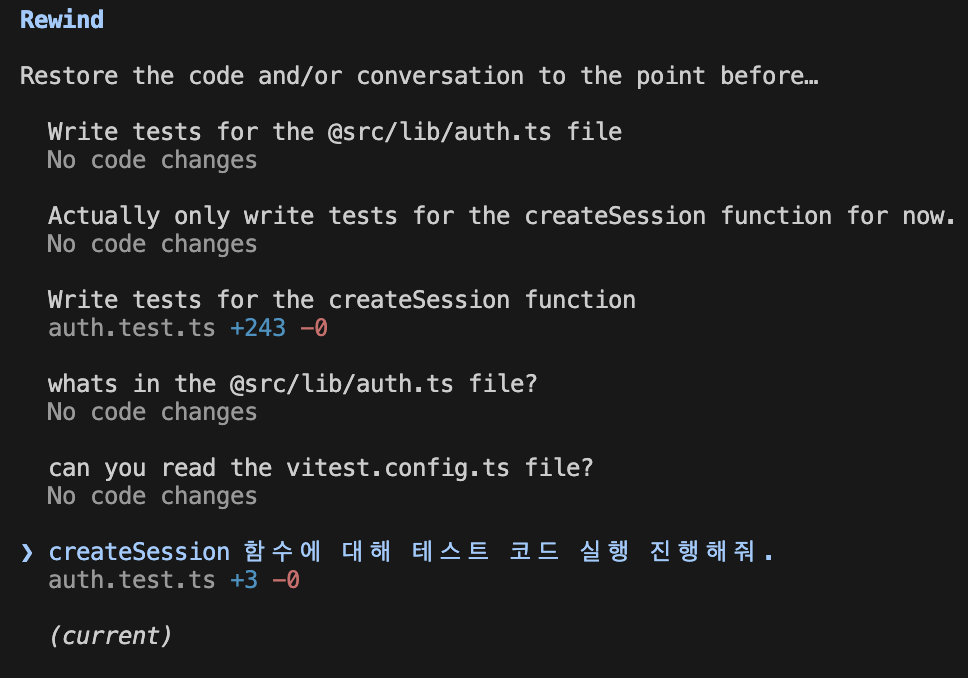
Task: Click "No code changes" under the "whats in" entry
Action: point(152,412)
